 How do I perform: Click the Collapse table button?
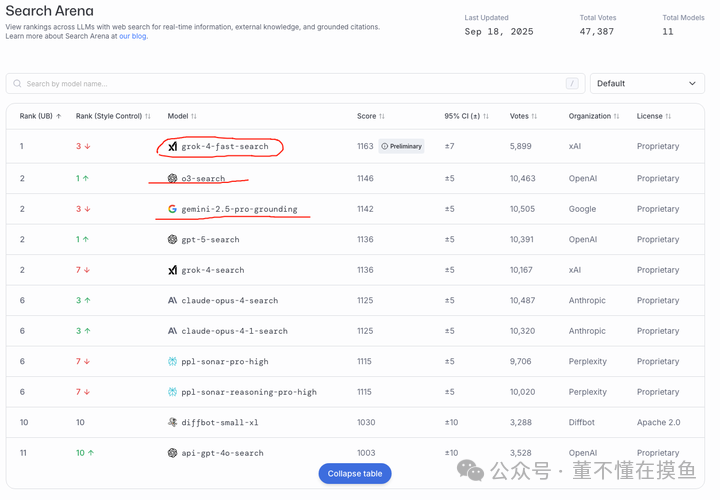pyautogui.click(x=355, y=473)
